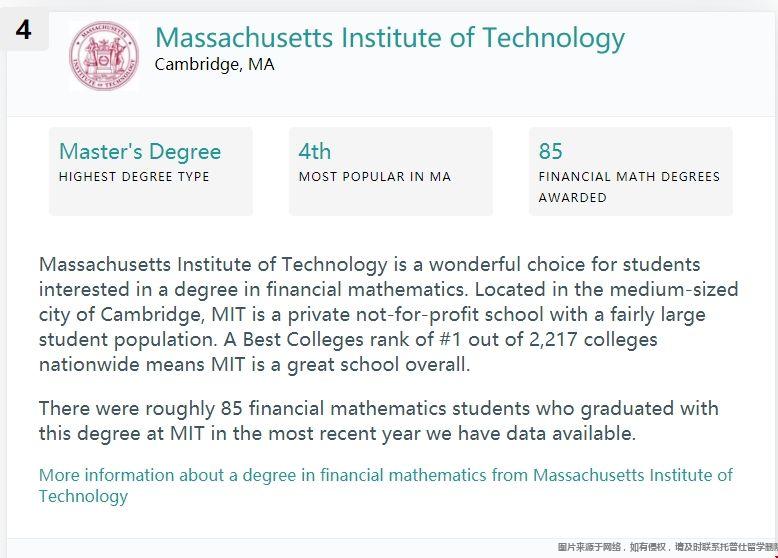Click the rank number 4 badge

click(x=23, y=30)
